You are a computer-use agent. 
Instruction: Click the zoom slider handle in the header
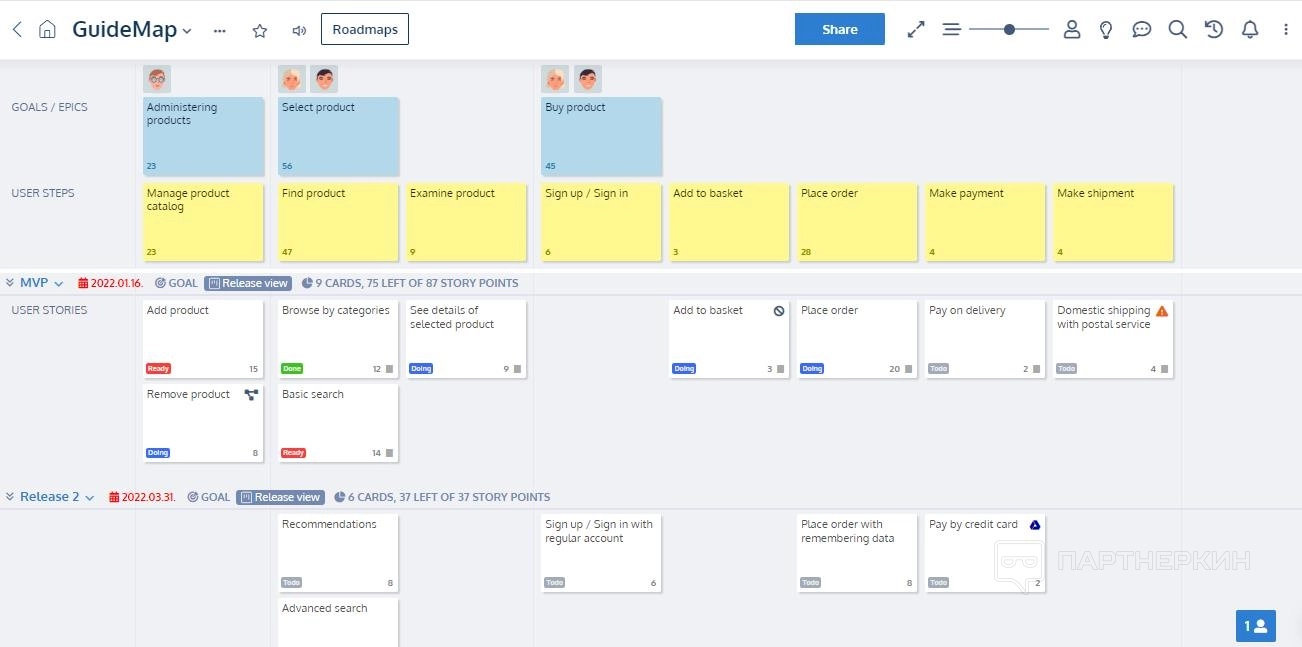[x=1010, y=30]
